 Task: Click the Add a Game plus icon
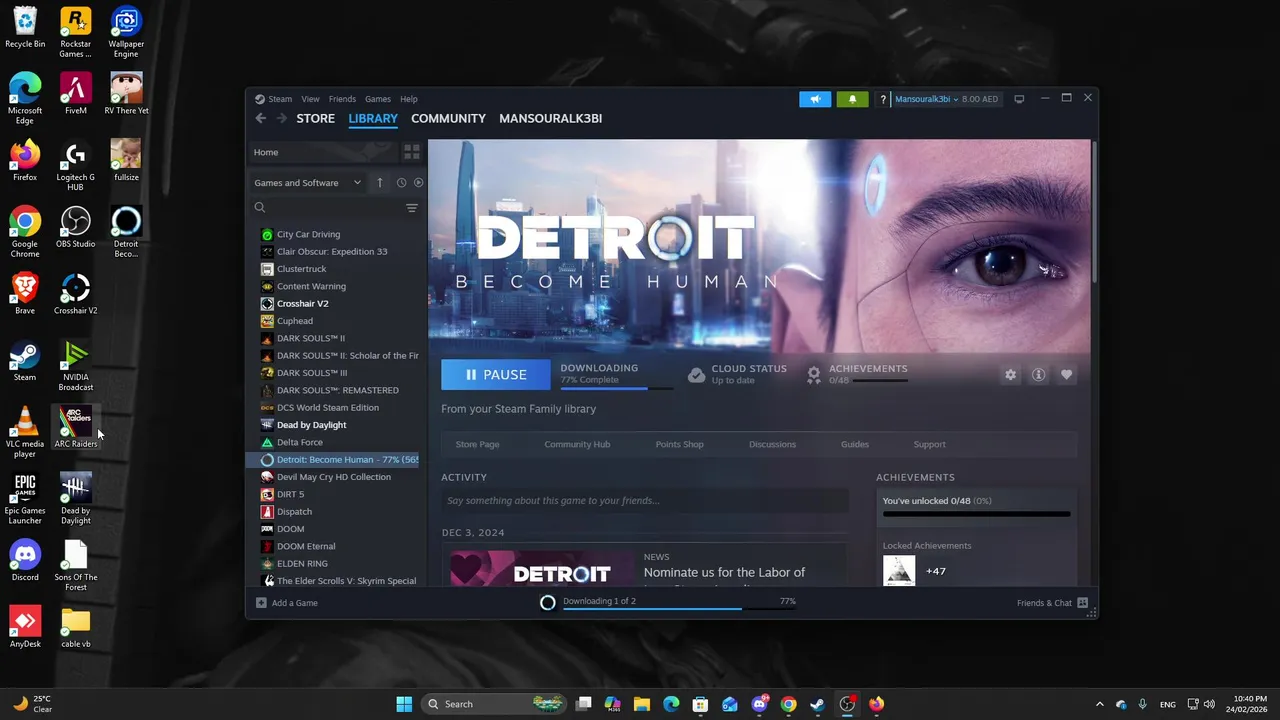(261, 603)
